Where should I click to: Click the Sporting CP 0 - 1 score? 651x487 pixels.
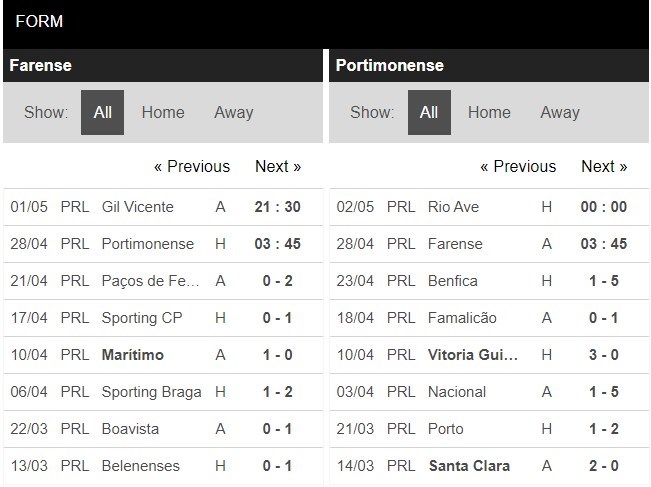pyautogui.click(x=278, y=318)
